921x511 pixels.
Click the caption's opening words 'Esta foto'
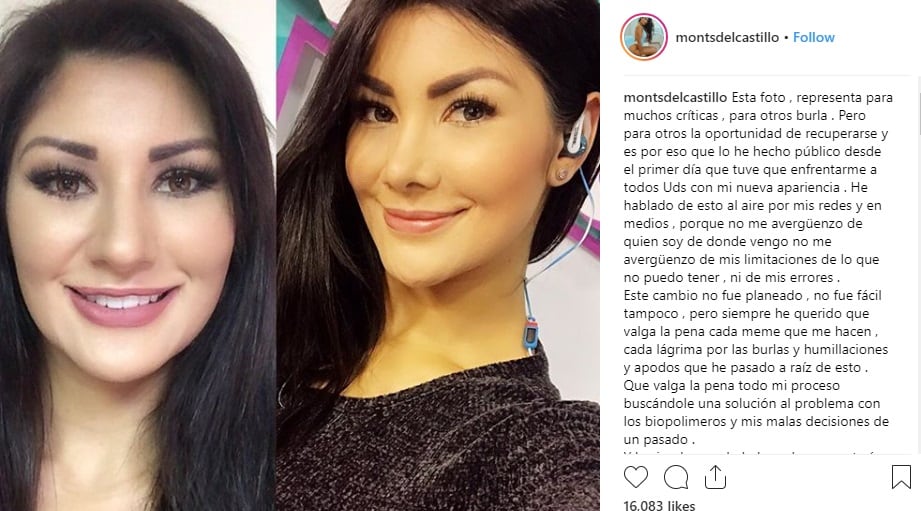click(x=758, y=98)
